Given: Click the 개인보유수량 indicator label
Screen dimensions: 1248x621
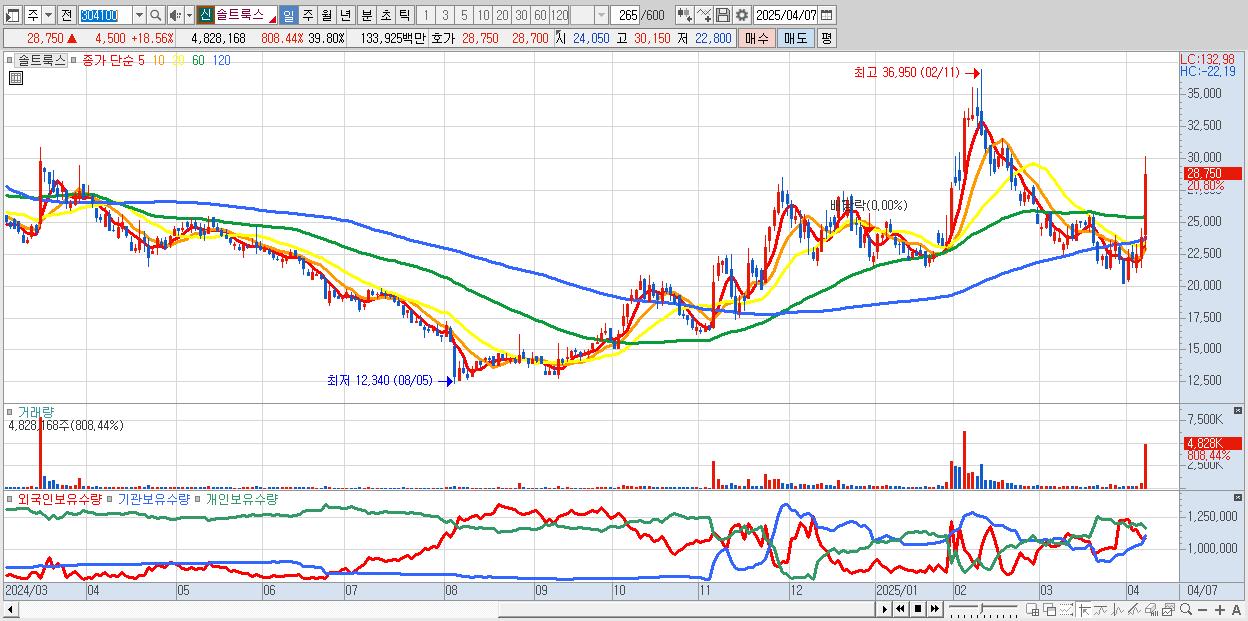Looking at the screenshot, I should (x=241, y=498).
